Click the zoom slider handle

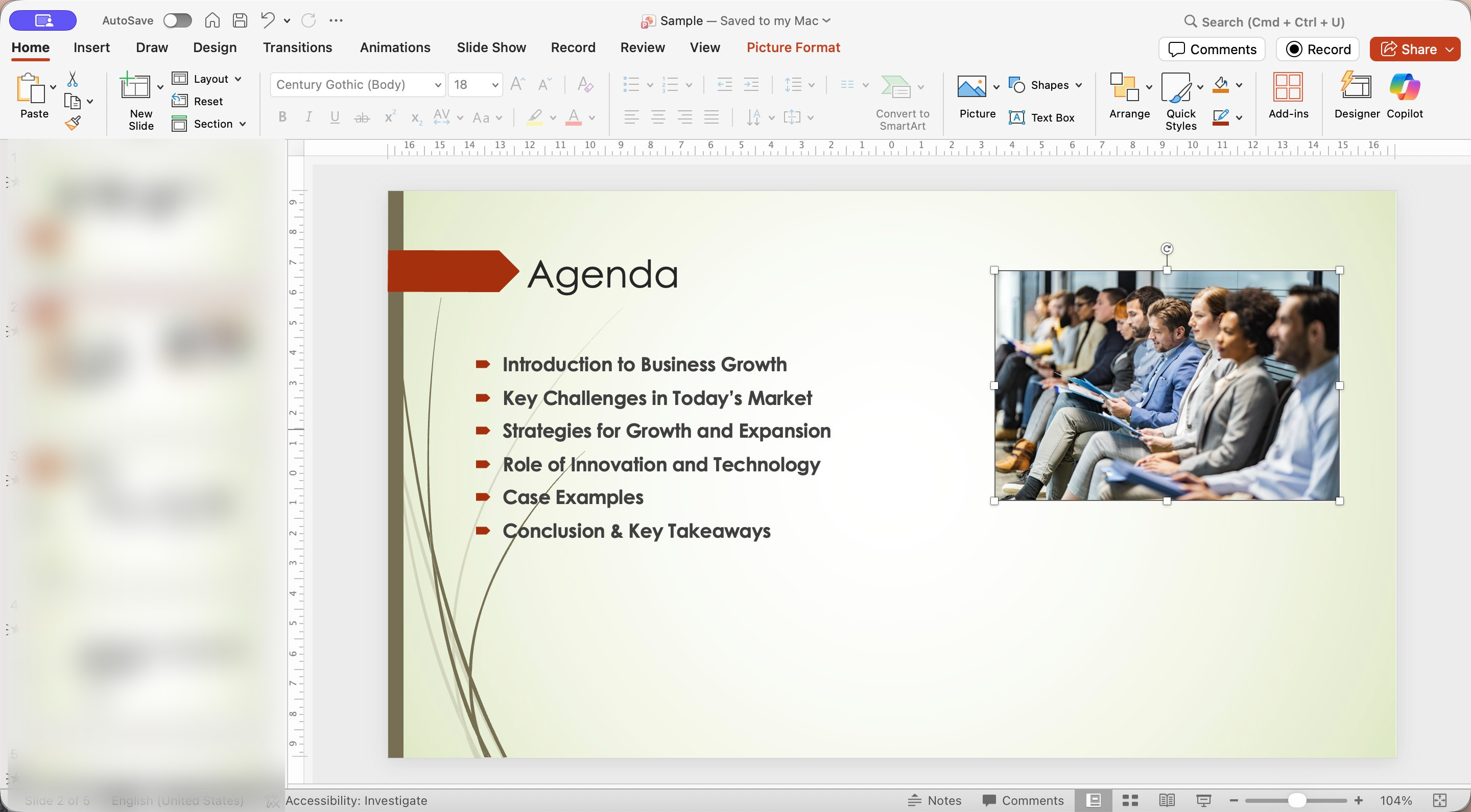coord(1296,800)
